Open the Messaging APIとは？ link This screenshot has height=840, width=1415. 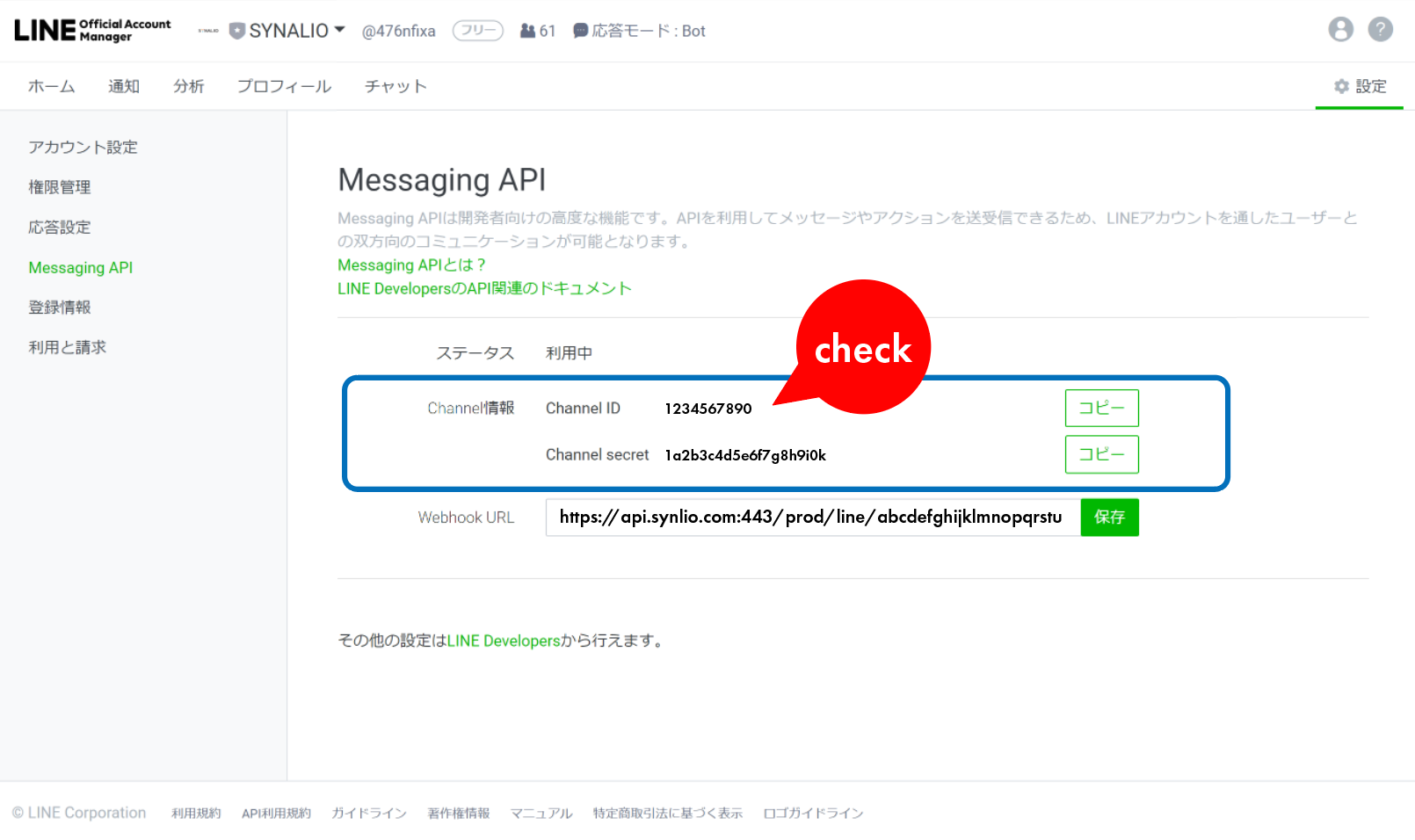(411, 265)
